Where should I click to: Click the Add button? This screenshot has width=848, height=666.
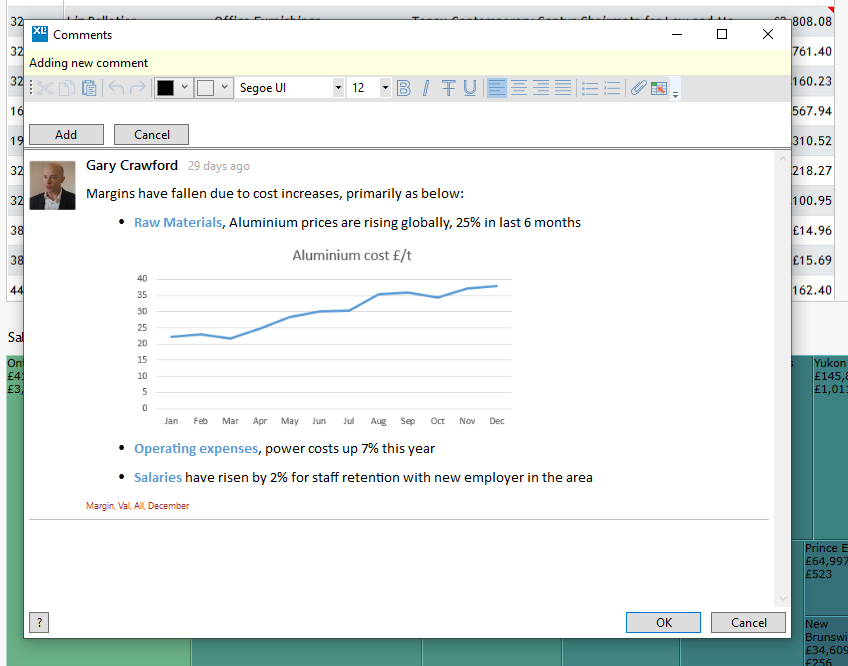click(66, 135)
